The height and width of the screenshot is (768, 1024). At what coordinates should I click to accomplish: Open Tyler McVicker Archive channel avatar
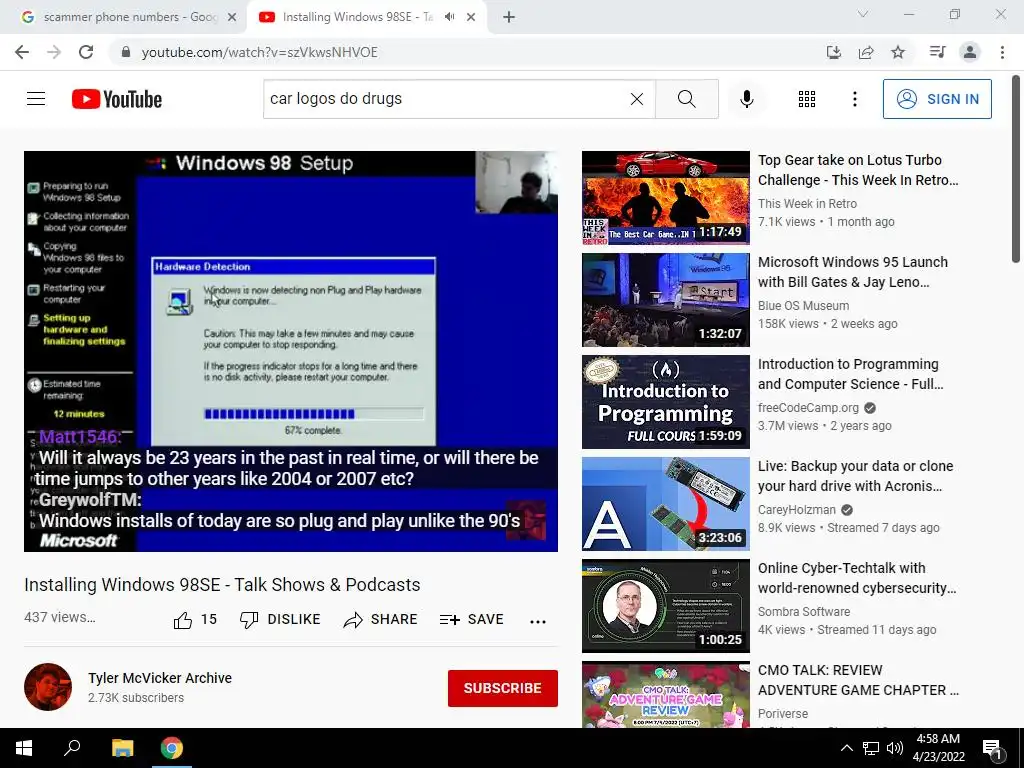(x=48, y=687)
